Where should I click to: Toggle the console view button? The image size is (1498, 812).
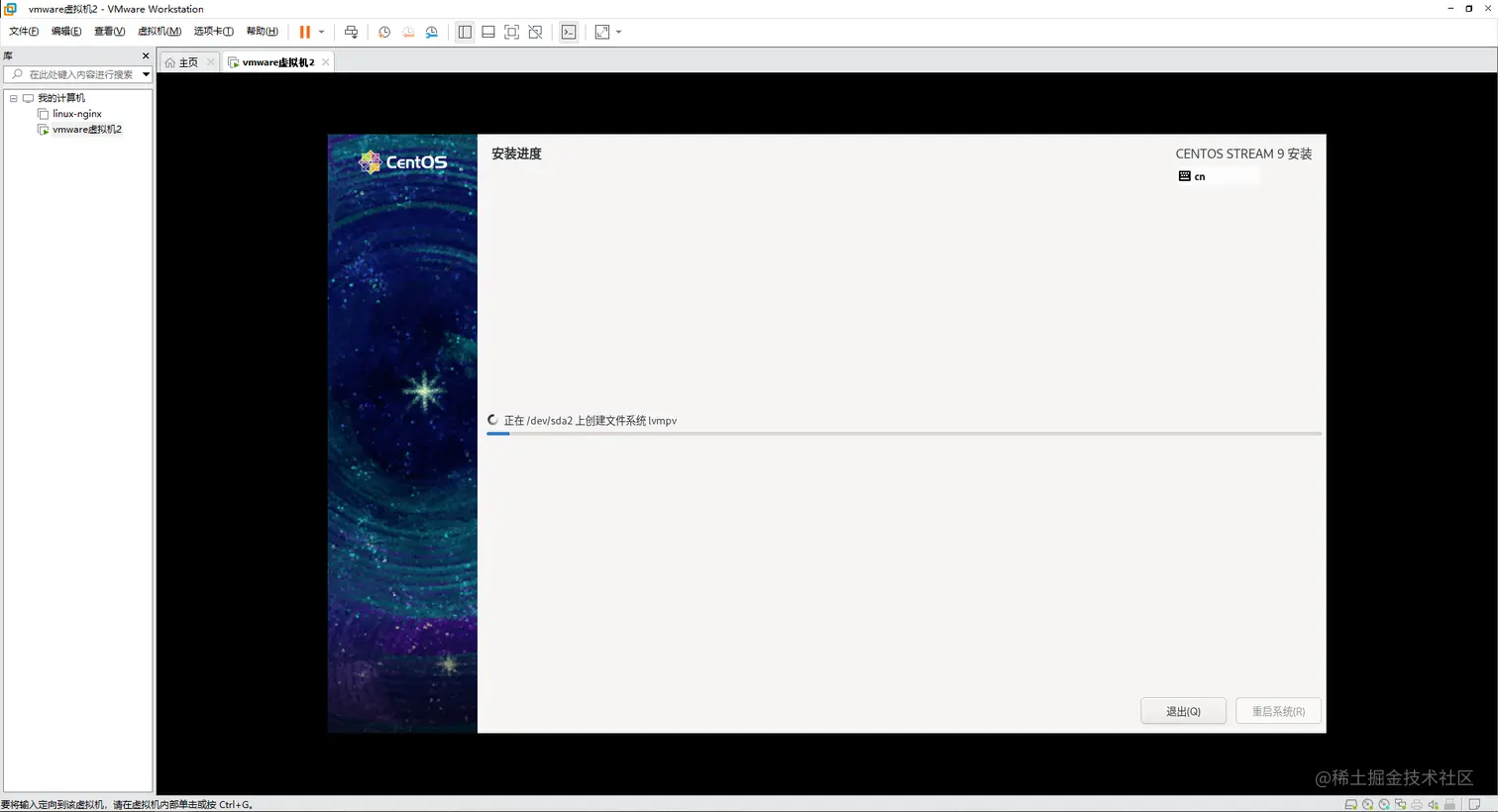point(569,32)
